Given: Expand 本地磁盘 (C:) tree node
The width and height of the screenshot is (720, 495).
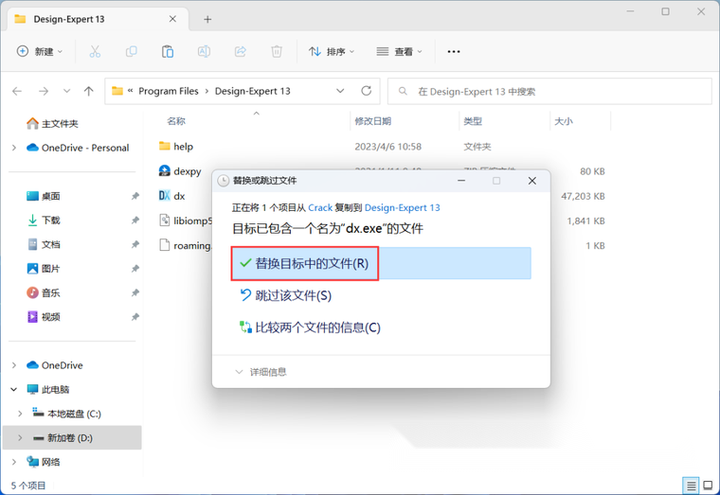Looking at the screenshot, I should click(x=20, y=414).
